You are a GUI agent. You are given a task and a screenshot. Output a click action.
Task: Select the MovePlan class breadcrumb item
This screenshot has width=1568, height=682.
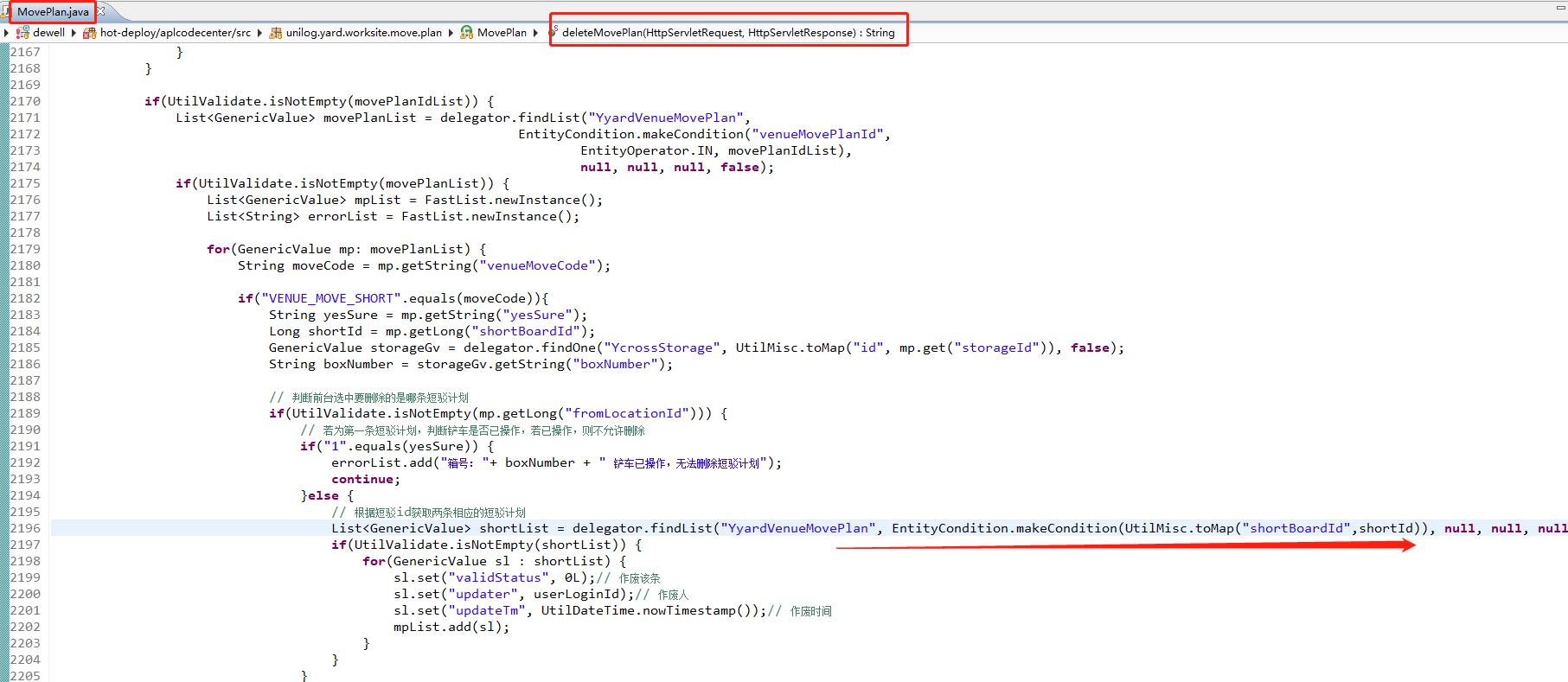coord(502,33)
